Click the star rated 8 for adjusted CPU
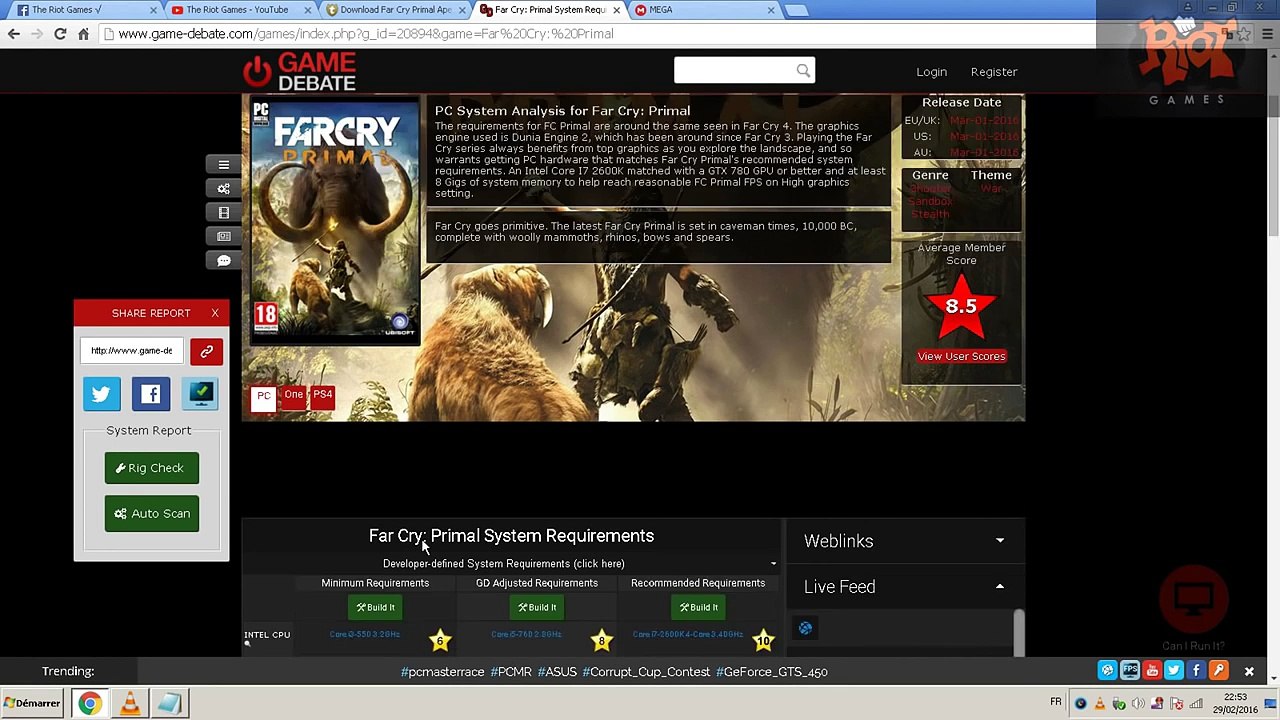This screenshot has width=1280, height=720. click(601, 640)
